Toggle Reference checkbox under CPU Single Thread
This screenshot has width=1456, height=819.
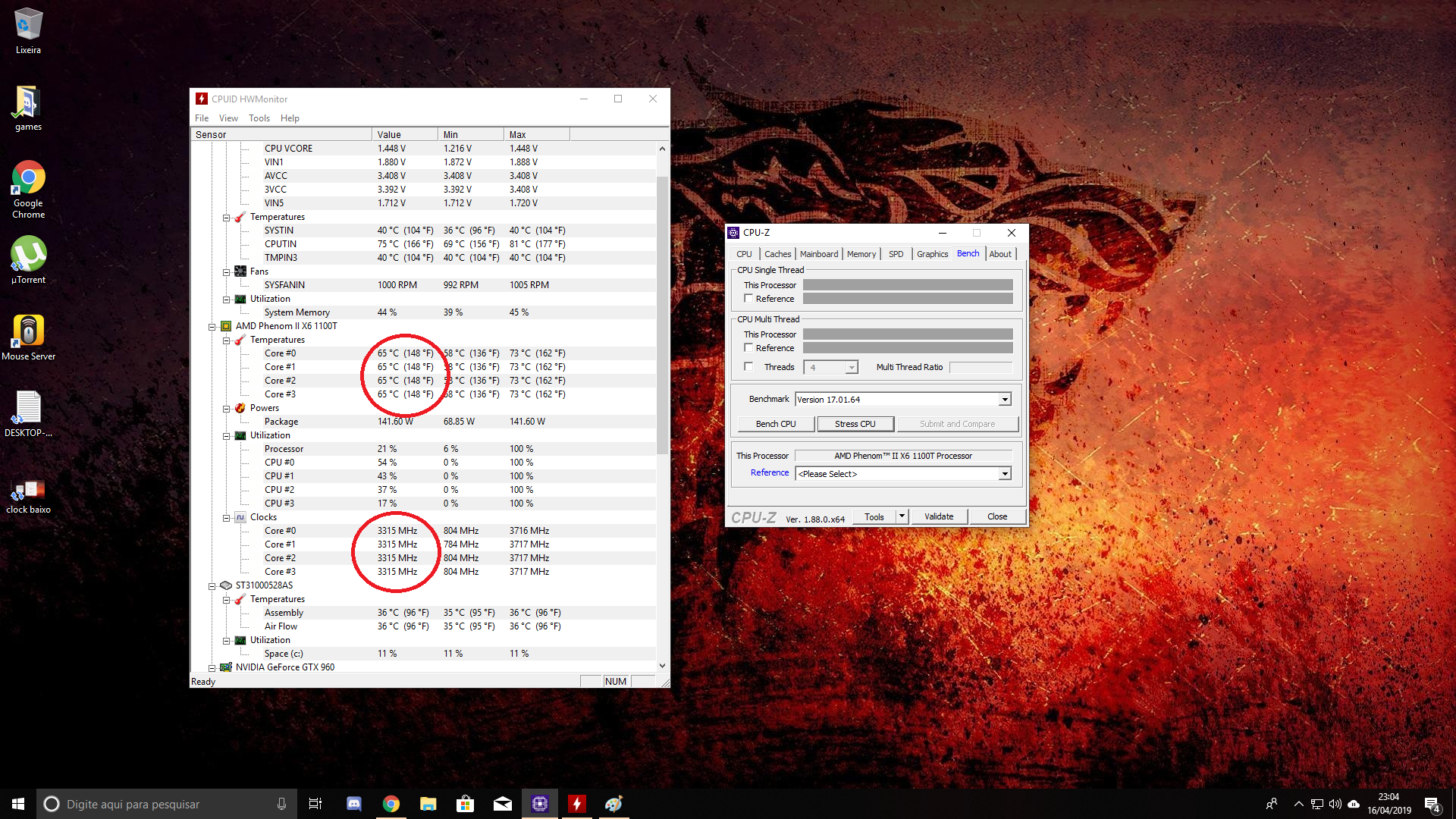point(748,299)
